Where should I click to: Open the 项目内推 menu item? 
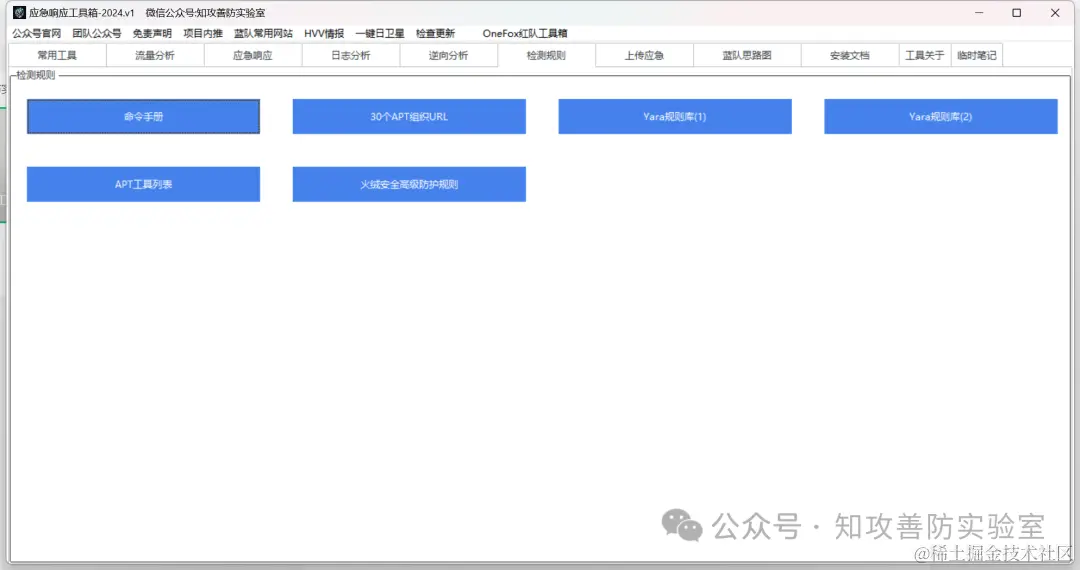click(202, 33)
